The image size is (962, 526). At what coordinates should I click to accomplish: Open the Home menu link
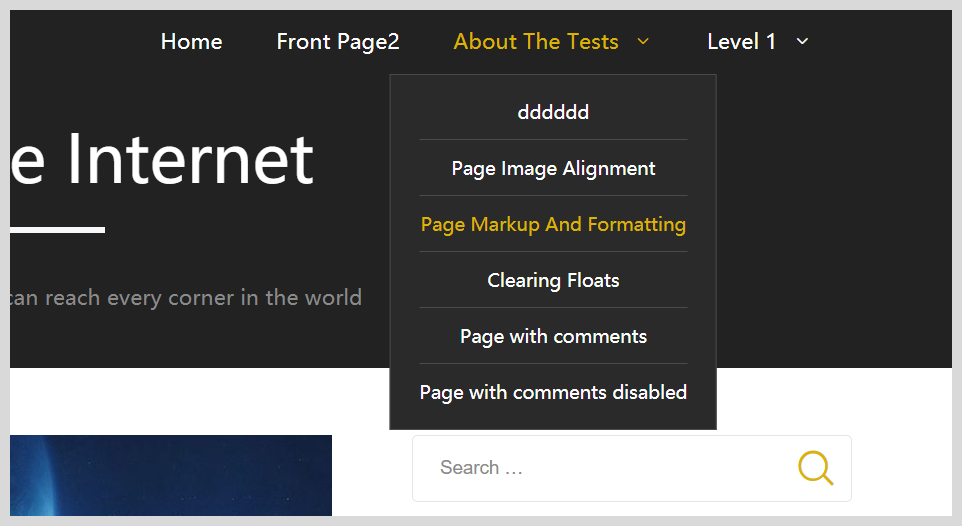click(x=191, y=42)
